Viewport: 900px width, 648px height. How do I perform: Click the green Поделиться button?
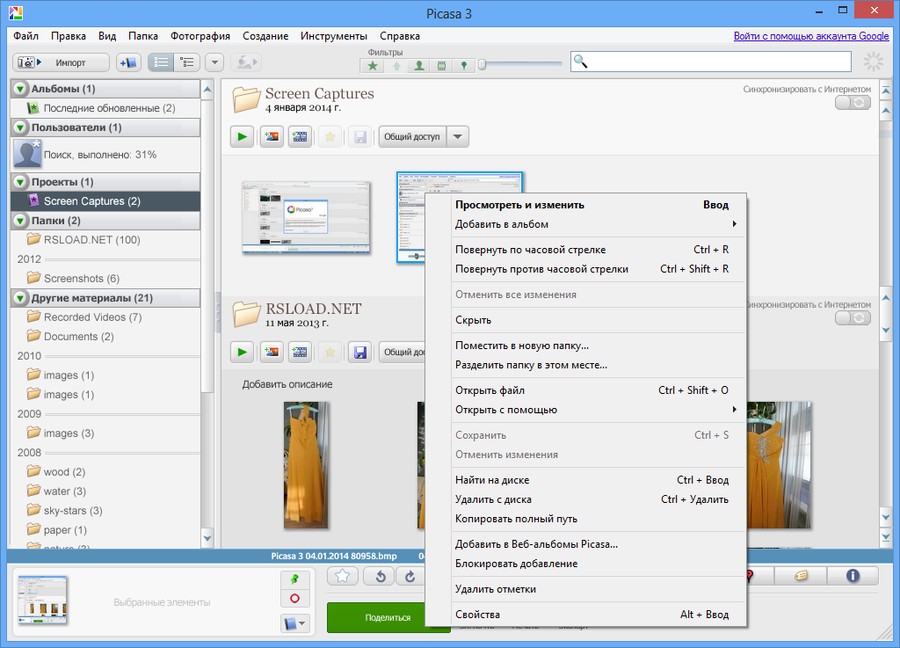[387, 618]
